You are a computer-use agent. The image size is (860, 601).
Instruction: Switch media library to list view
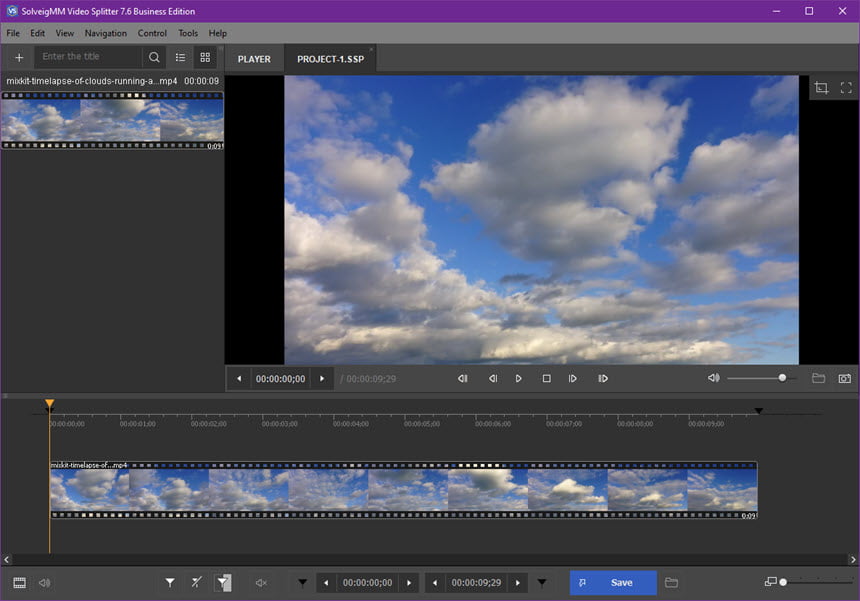pyautogui.click(x=180, y=57)
